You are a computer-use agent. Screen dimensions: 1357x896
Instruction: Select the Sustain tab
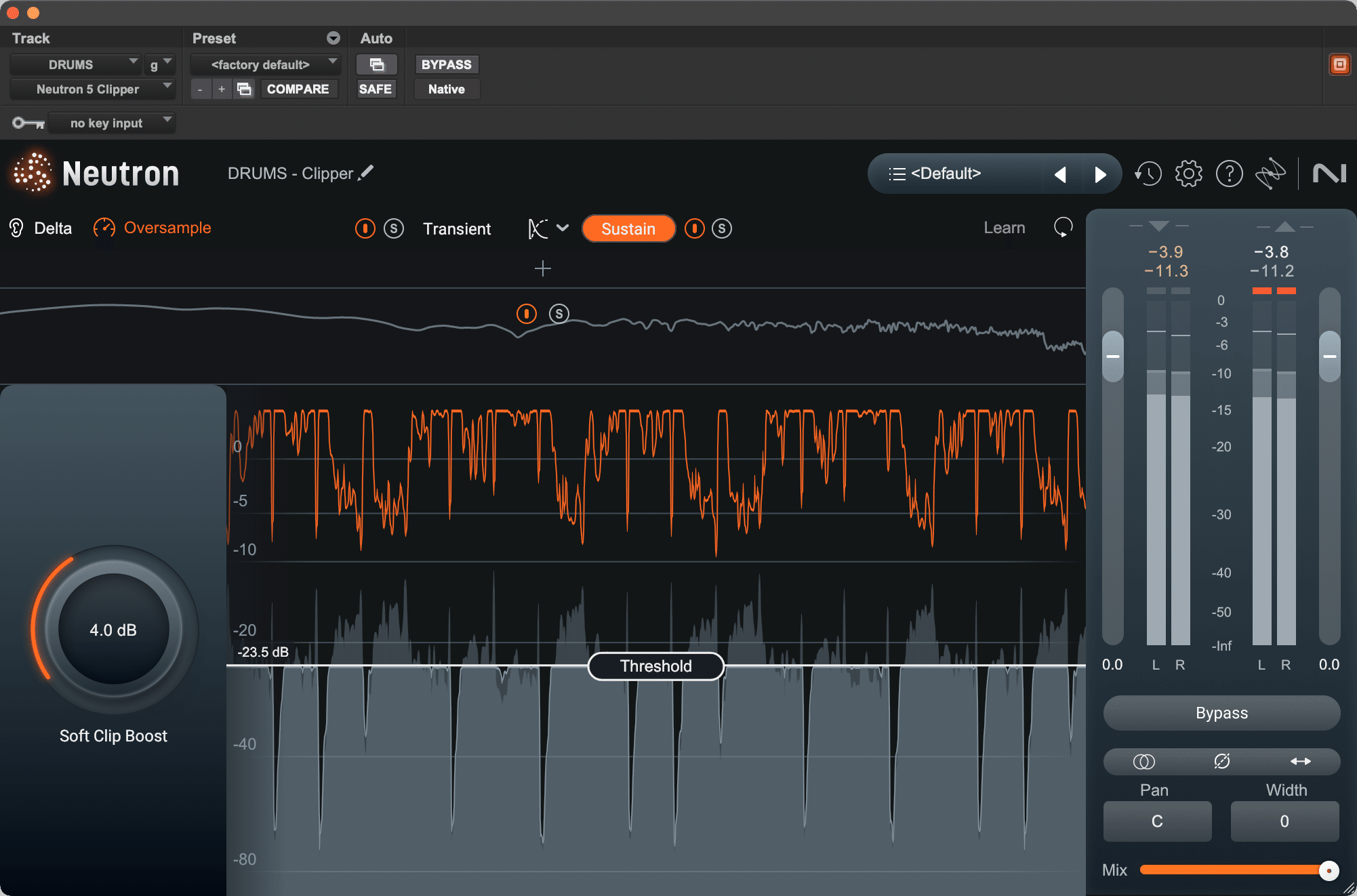(x=628, y=229)
